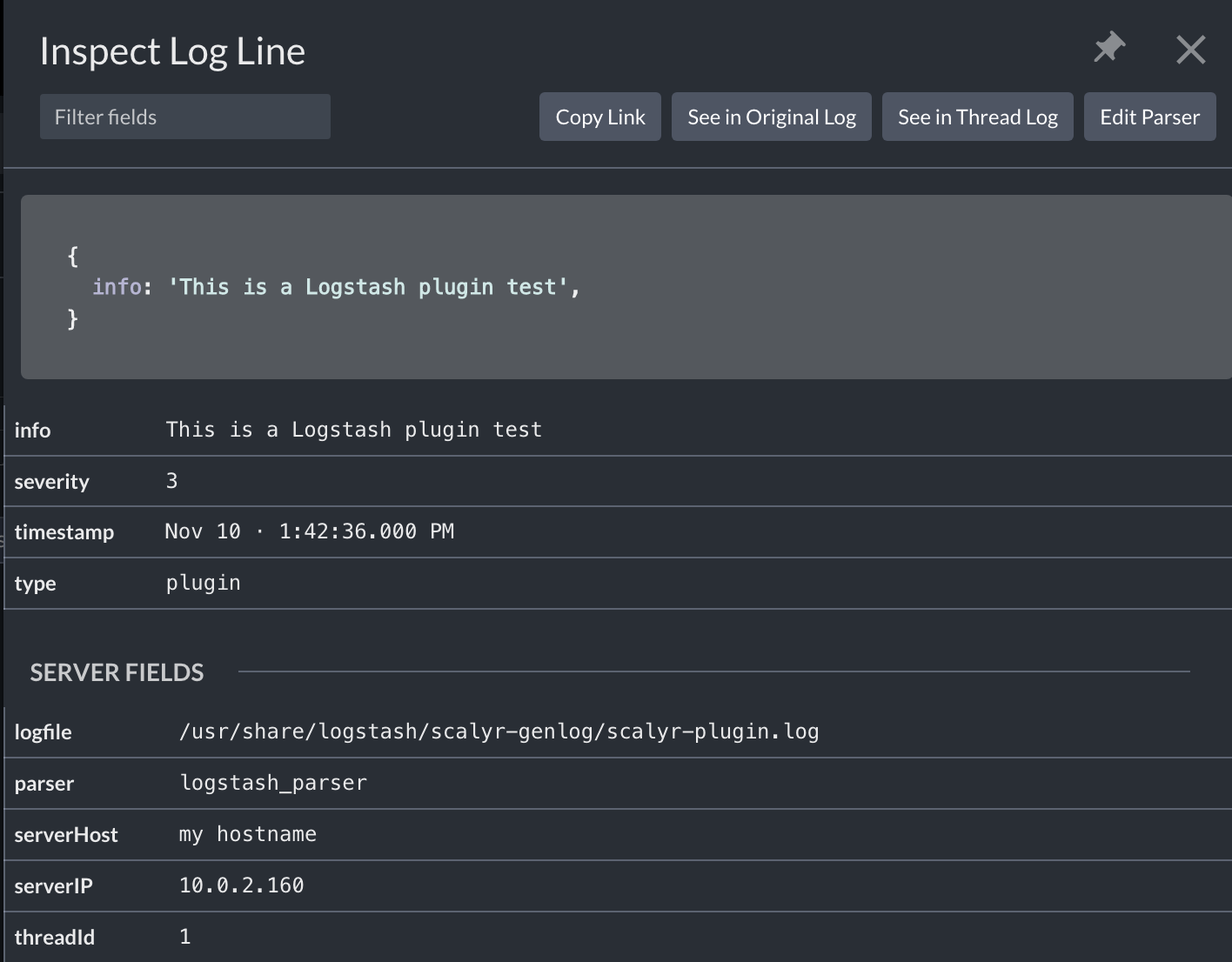Pin the Inspect Log Line panel
1232x962 pixels.
pyautogui.click(x=1109, y=48)
